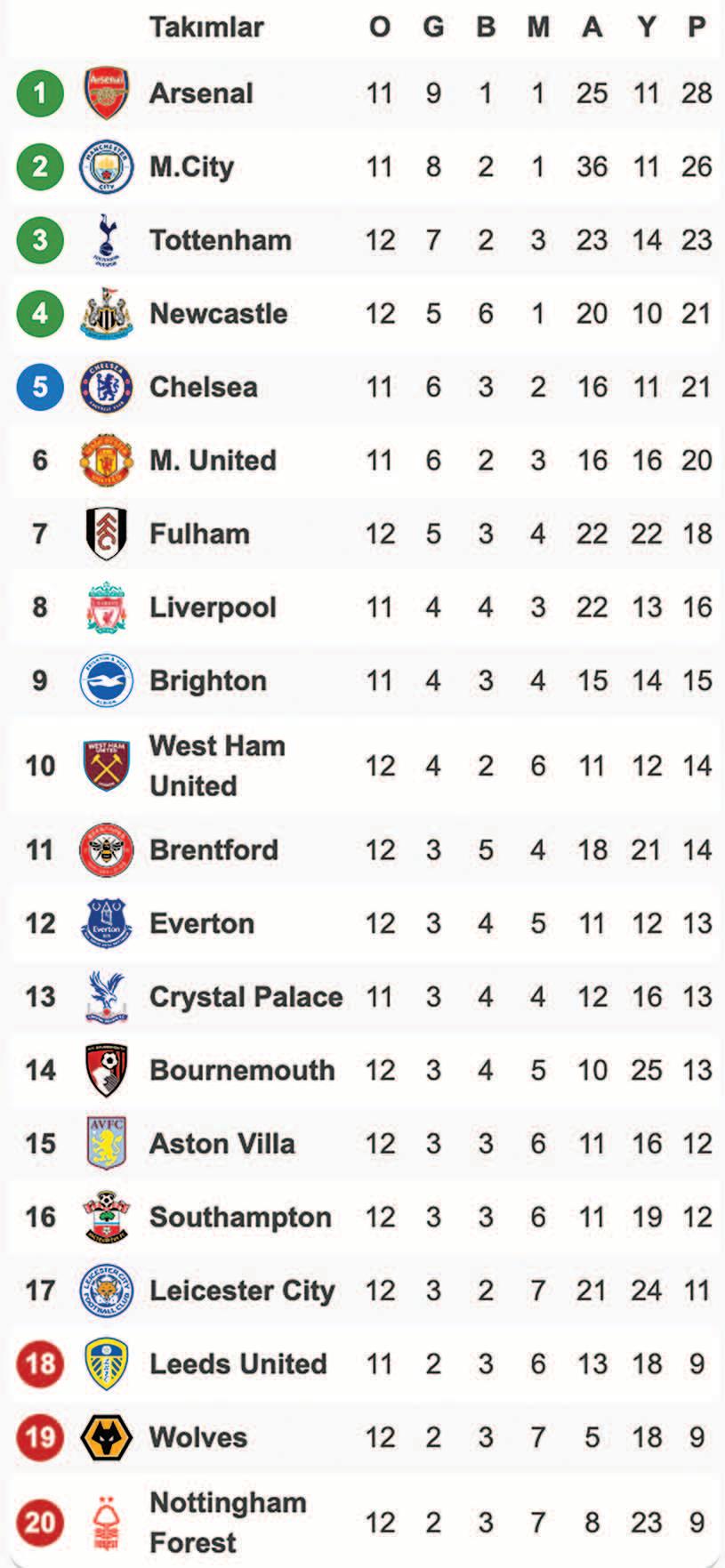725x1568 pixels.
Task: Sort by the P points column header
Action: point(697,28)
